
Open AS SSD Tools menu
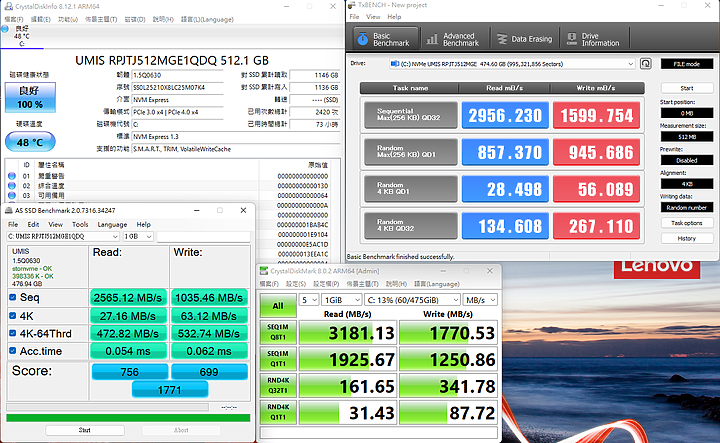80,224
